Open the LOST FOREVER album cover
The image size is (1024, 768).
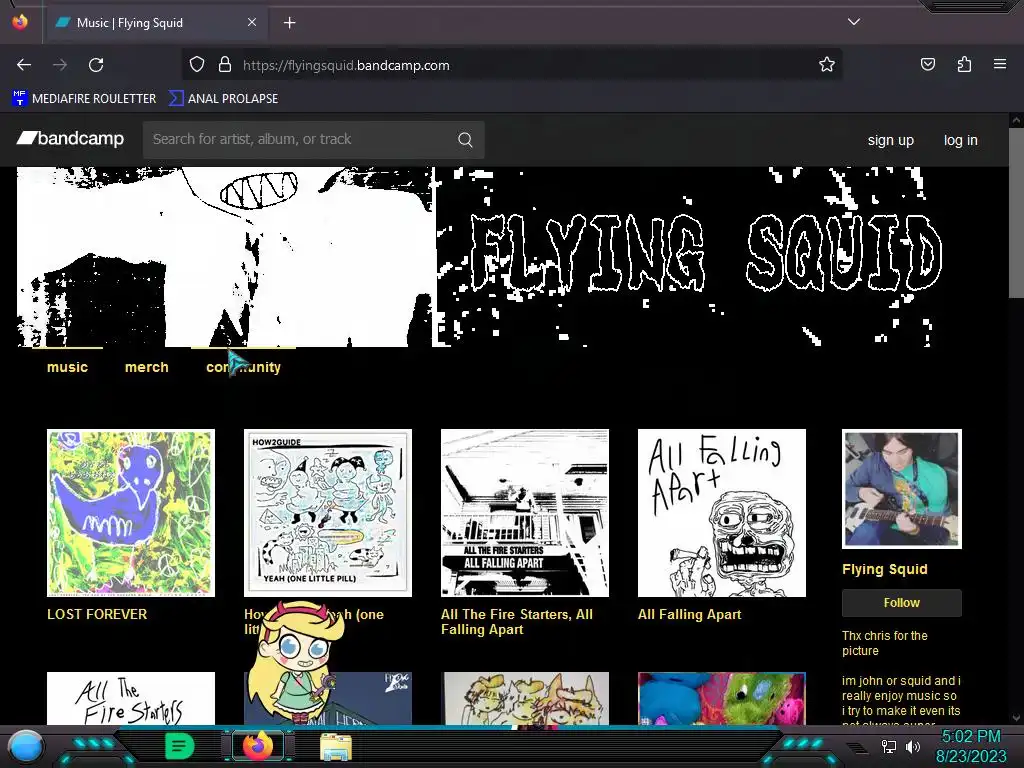coord(131,513)
